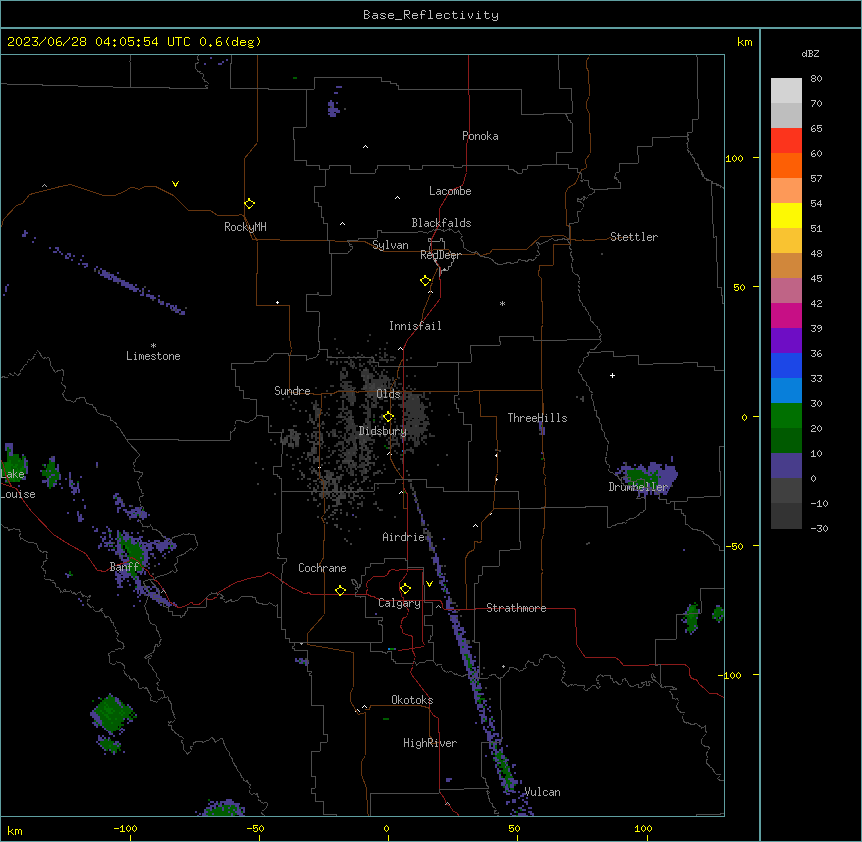The image size is (862, 842).
Task: Click the Okotoks label
Action: click(412, 700)
